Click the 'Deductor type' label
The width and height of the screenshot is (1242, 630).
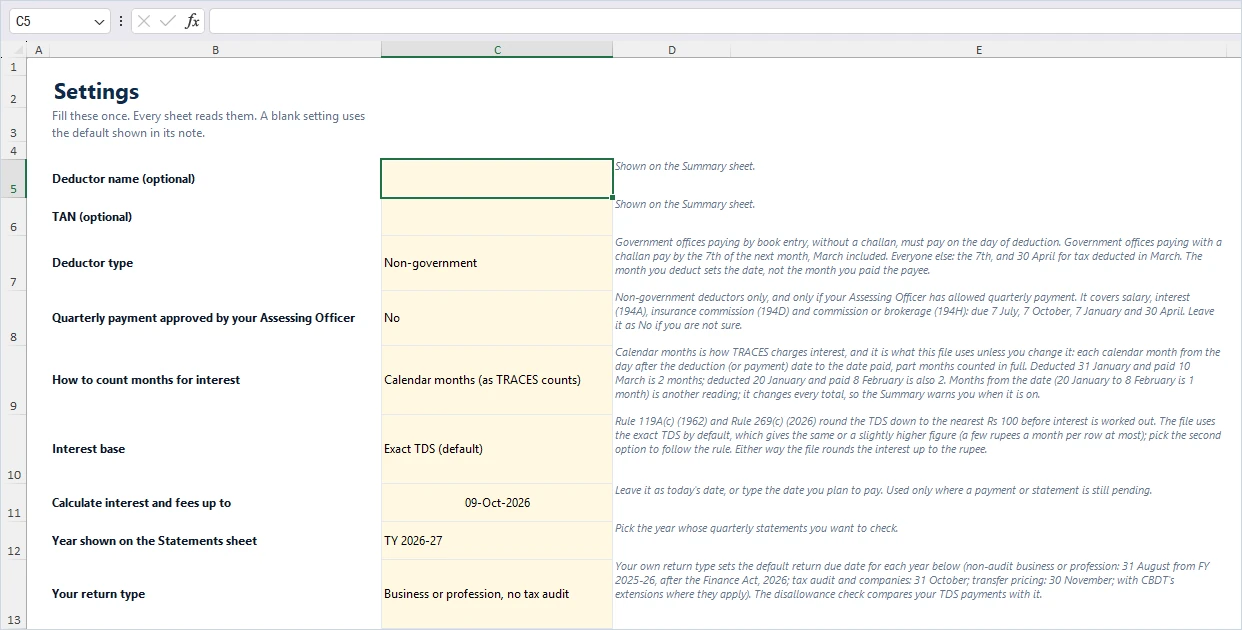92,263
